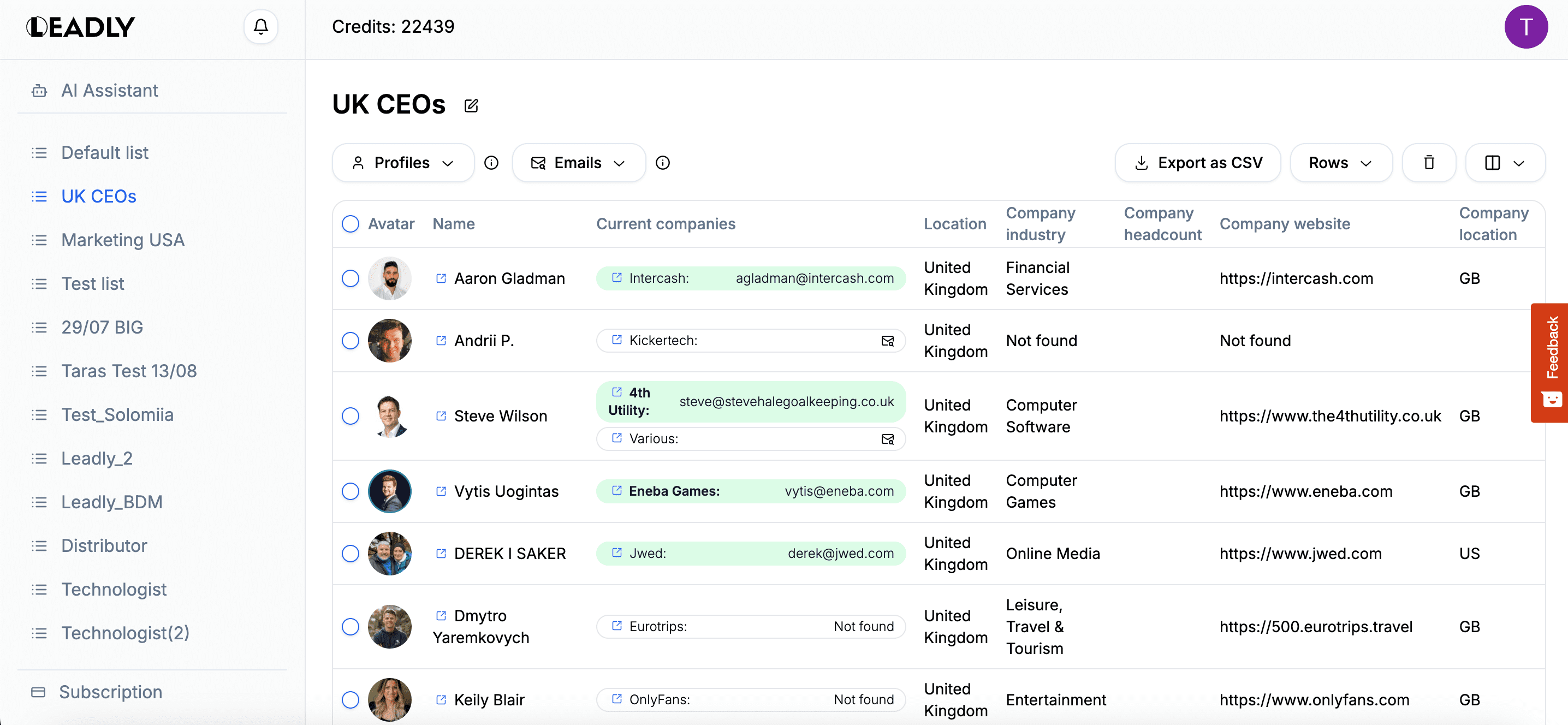Viewport: 1568px width, 725px height.
Task: Expand the Emails dropdown
Action: [578, 163]
